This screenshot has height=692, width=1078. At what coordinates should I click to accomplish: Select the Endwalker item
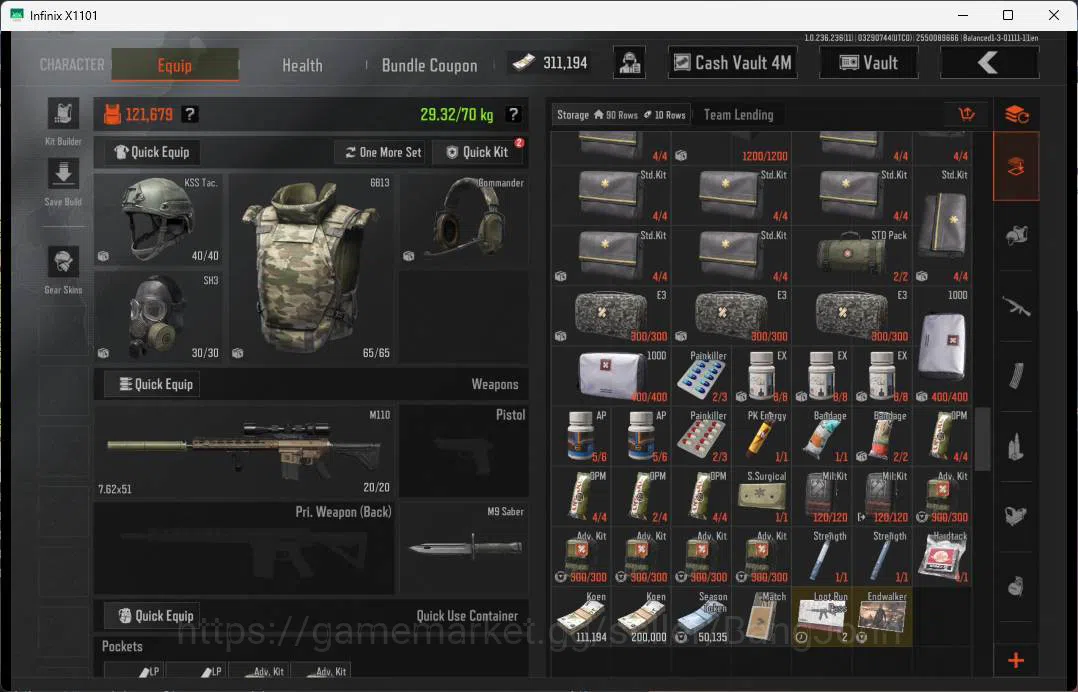click(882, 617)
